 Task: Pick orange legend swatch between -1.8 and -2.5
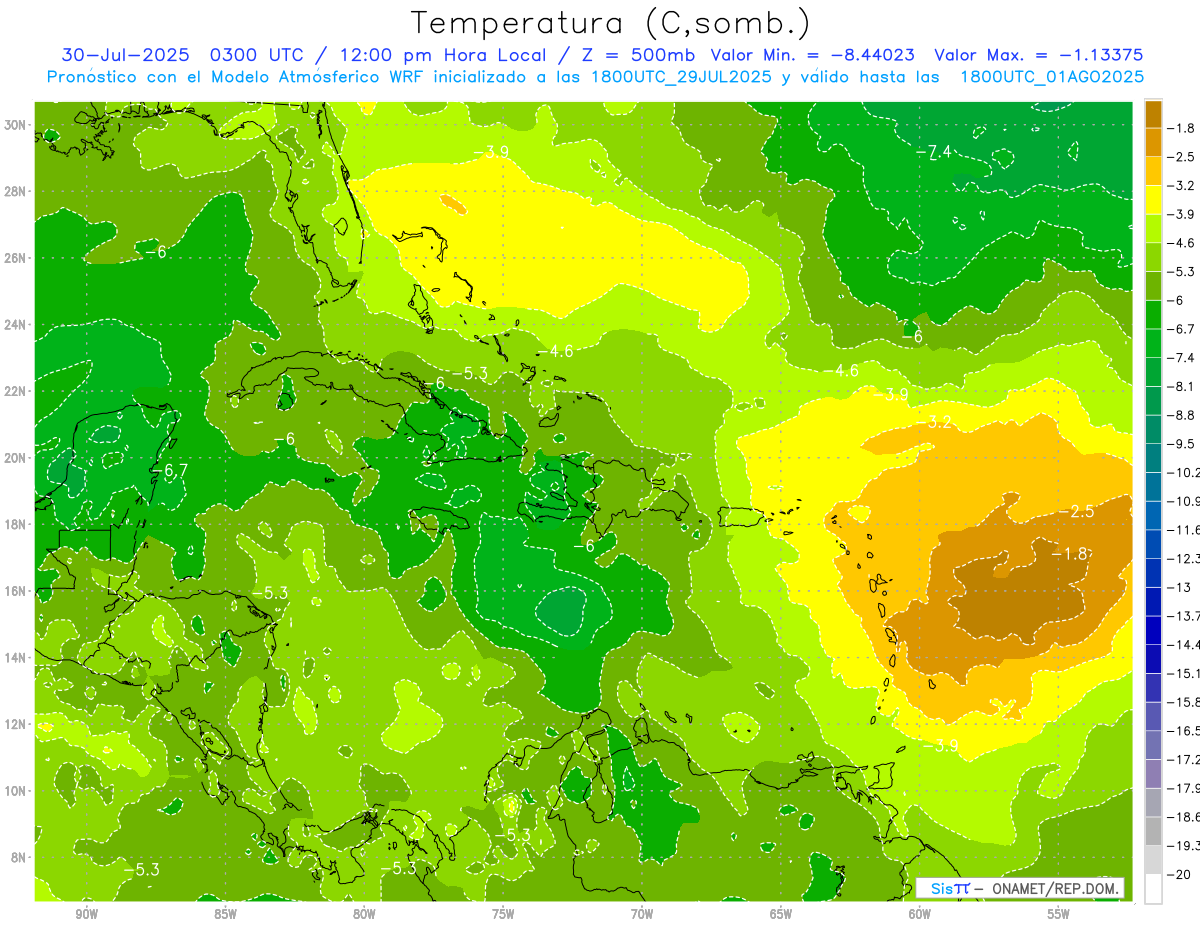click(x=1153, y=142)
